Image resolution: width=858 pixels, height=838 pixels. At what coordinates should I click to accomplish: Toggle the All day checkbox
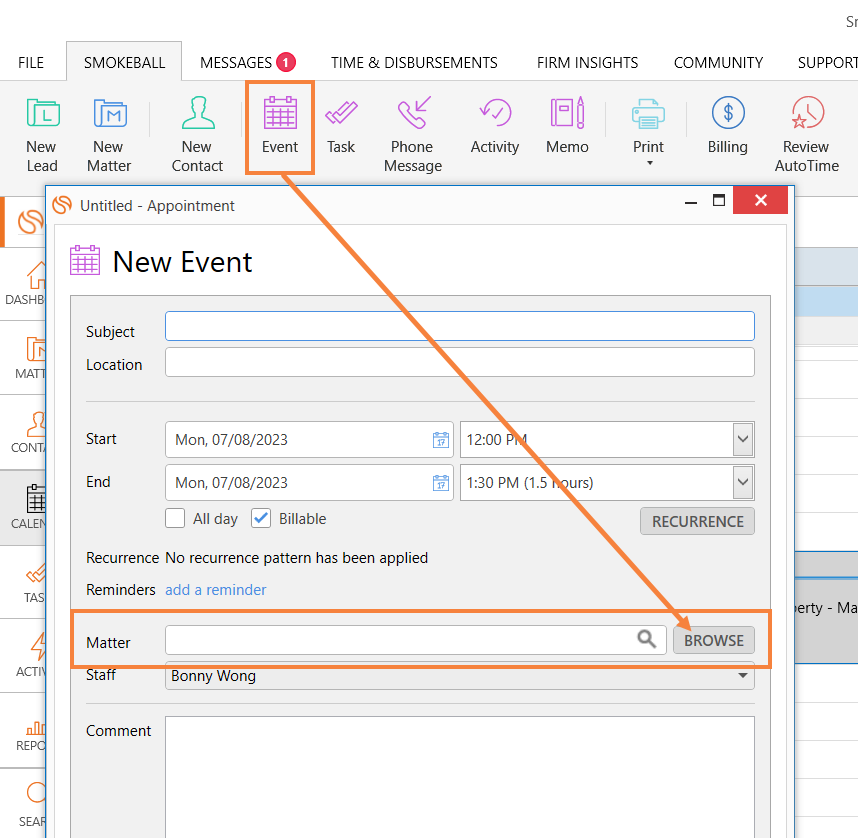coord(175,518)
